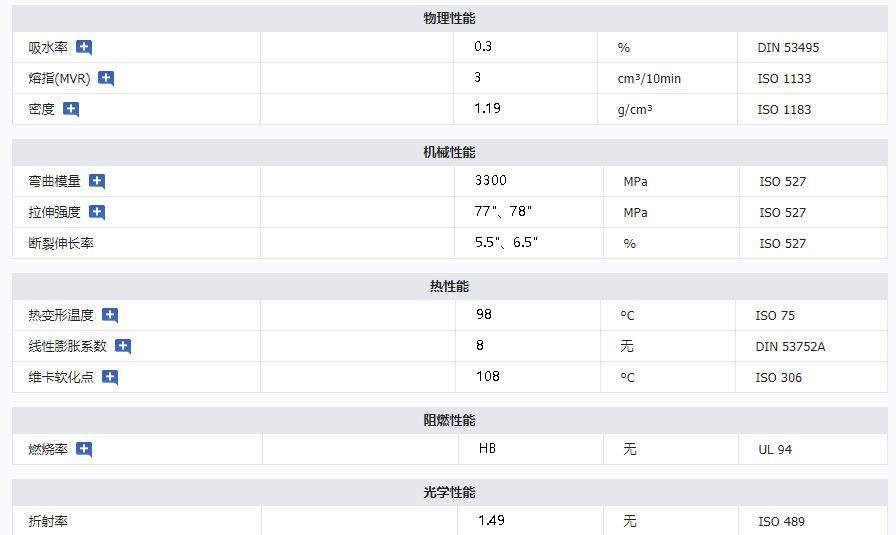
Task: Click the 折射率 property label
Action: point(48,521)
